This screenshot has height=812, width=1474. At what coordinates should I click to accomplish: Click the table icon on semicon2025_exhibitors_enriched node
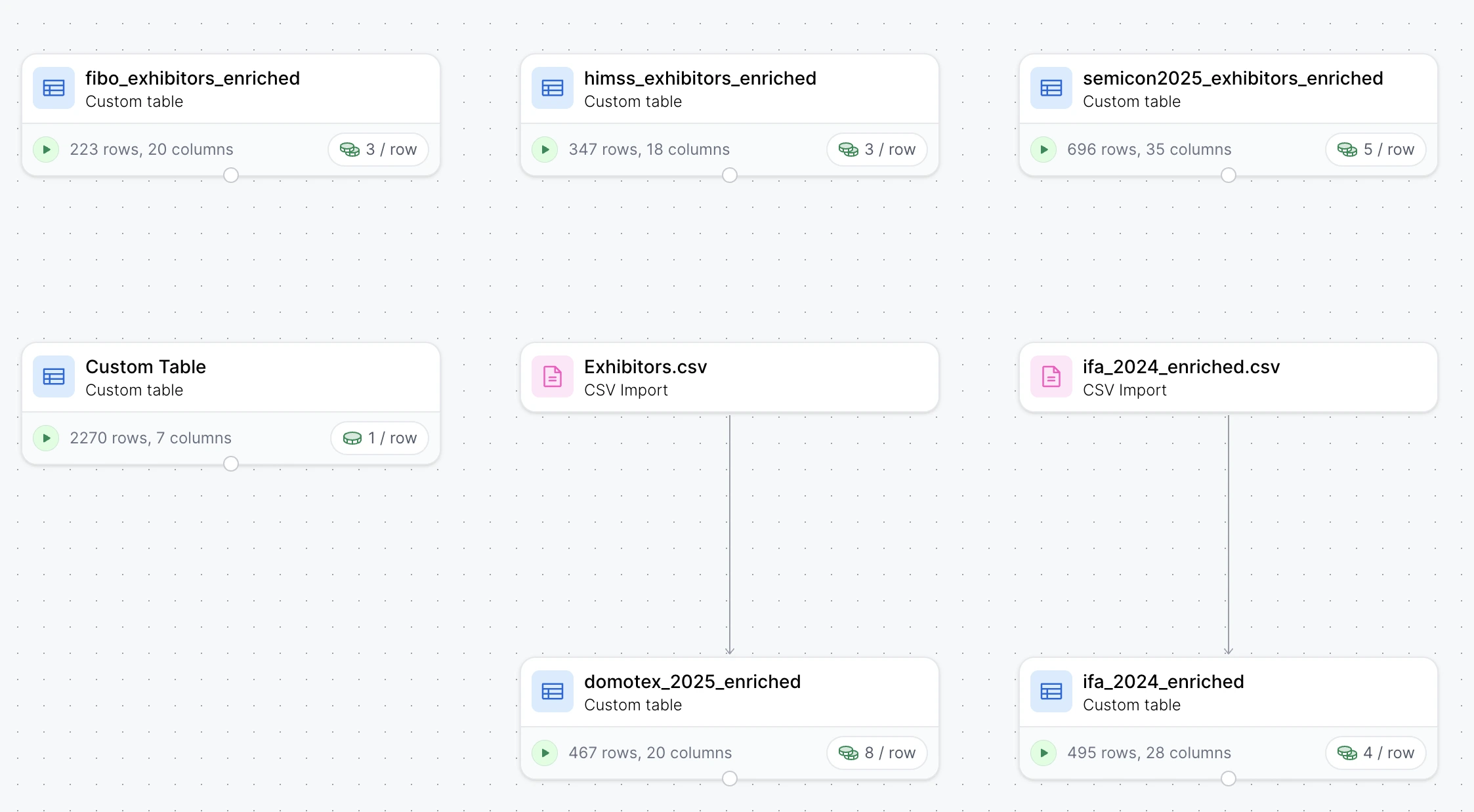[1051, 88]
